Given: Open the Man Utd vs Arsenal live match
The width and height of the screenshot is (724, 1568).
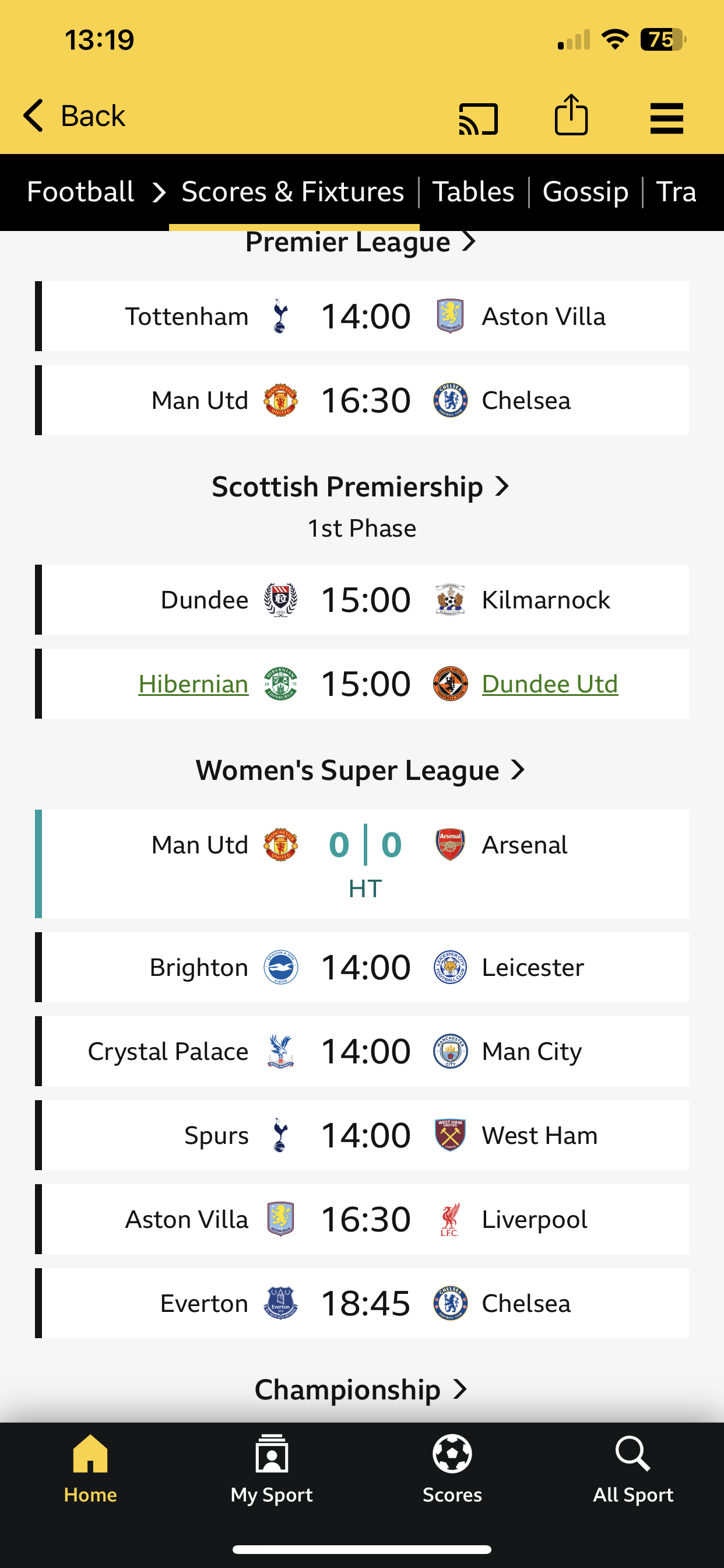Looking at the screenshot, I should click(365, 863).
